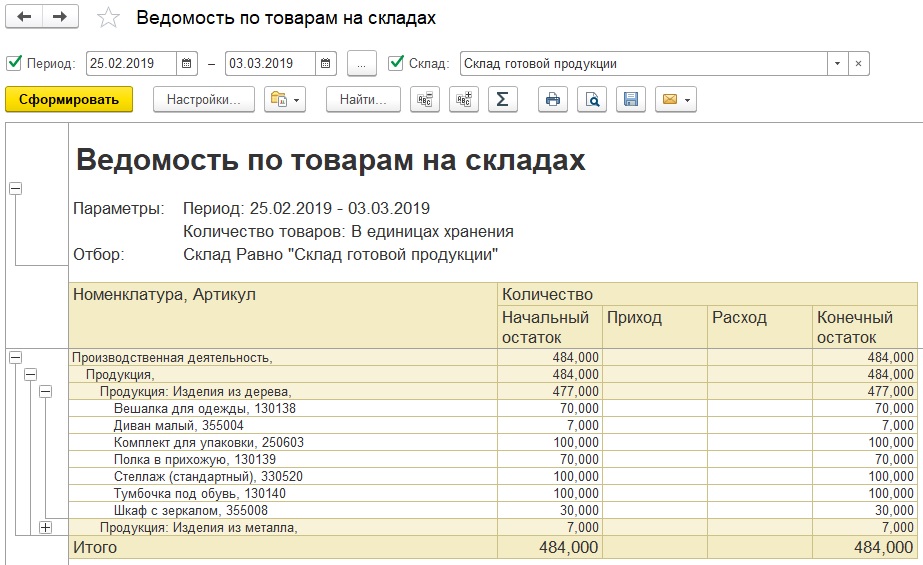Open calendar for start date 25.02.2019

coord(187,64)
